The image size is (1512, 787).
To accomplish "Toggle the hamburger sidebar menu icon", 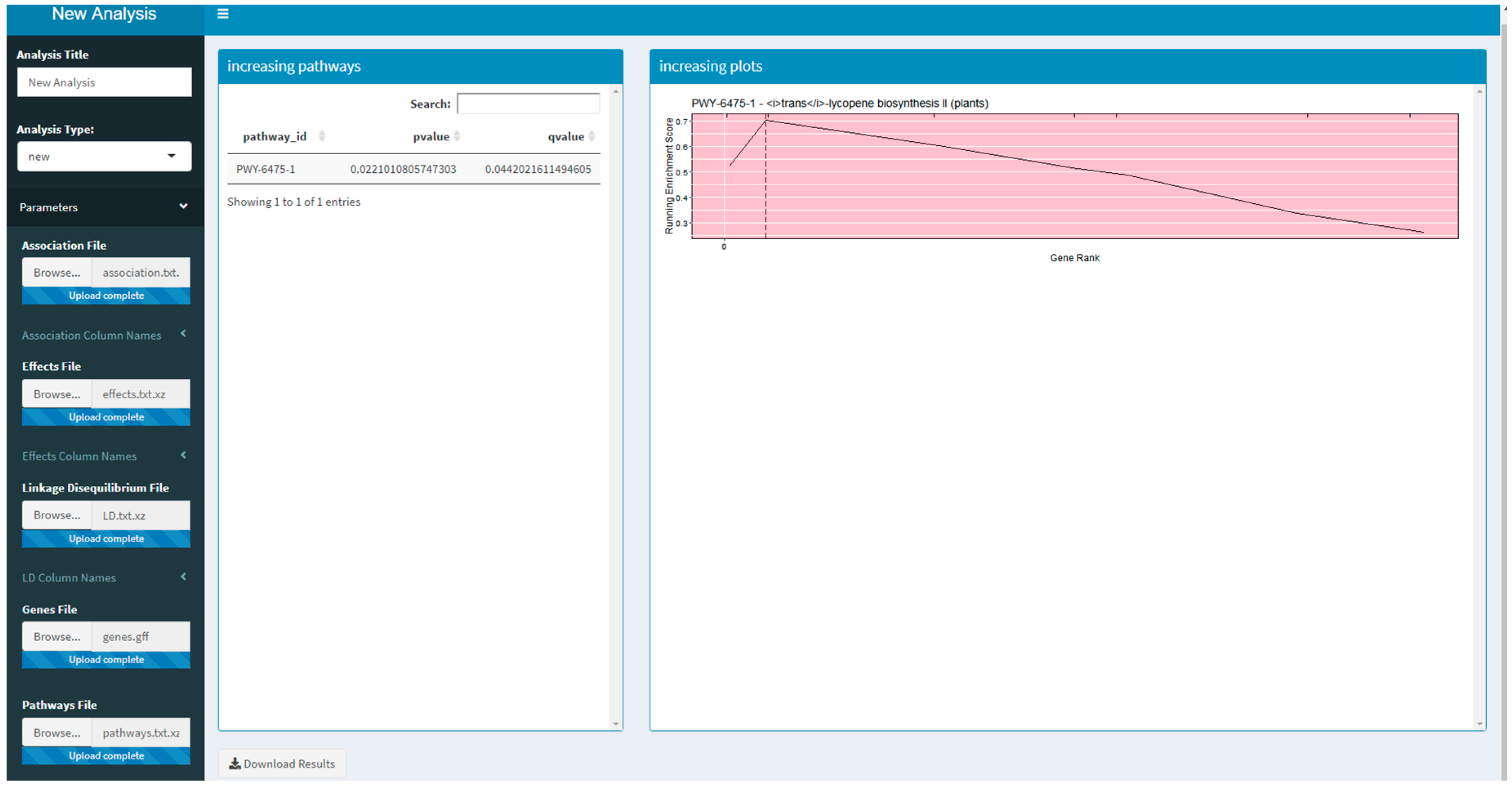I will pos(223,13).
